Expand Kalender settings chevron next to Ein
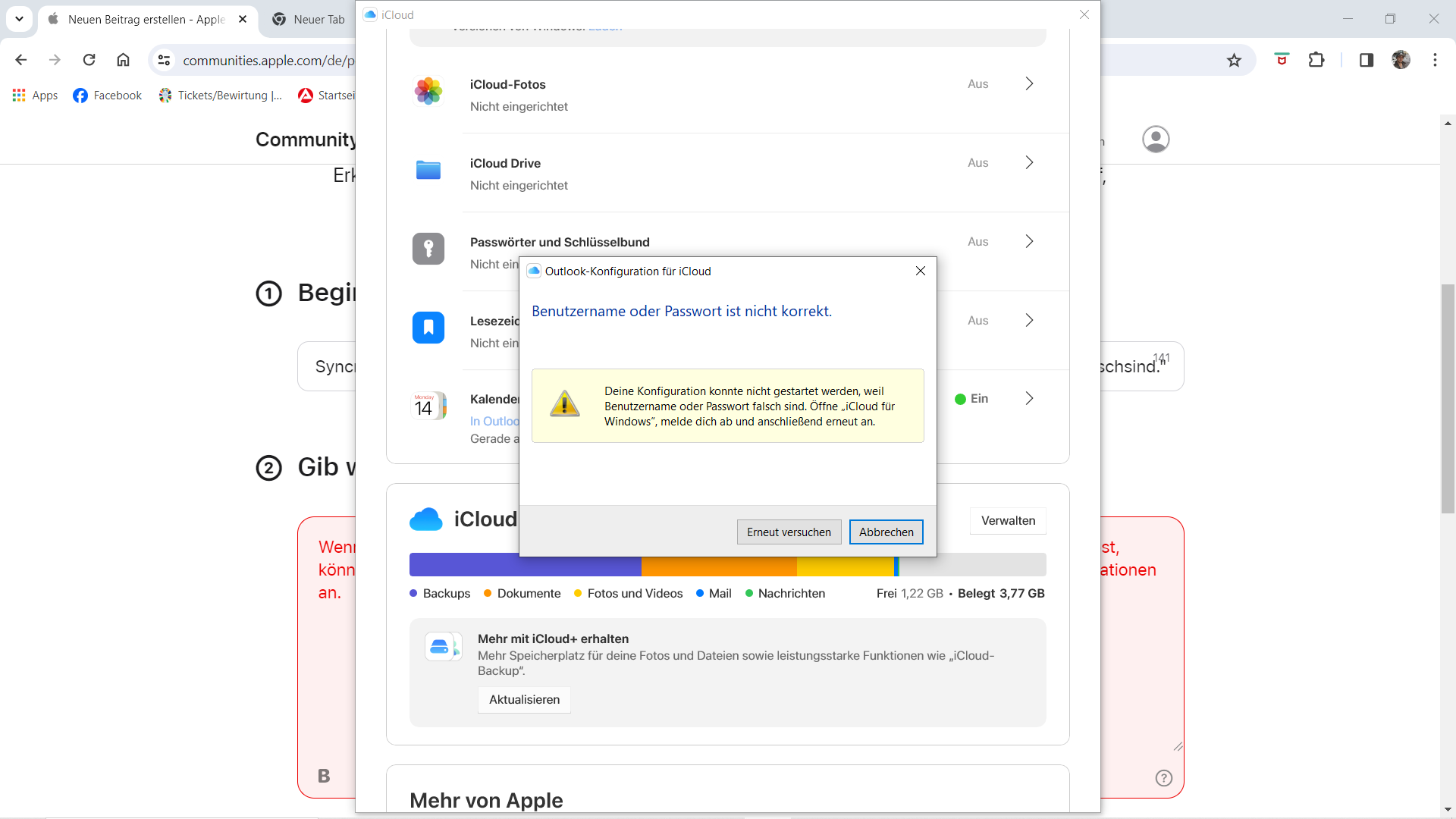This screenshot has width=1456, height=819. coord(1029,399)
